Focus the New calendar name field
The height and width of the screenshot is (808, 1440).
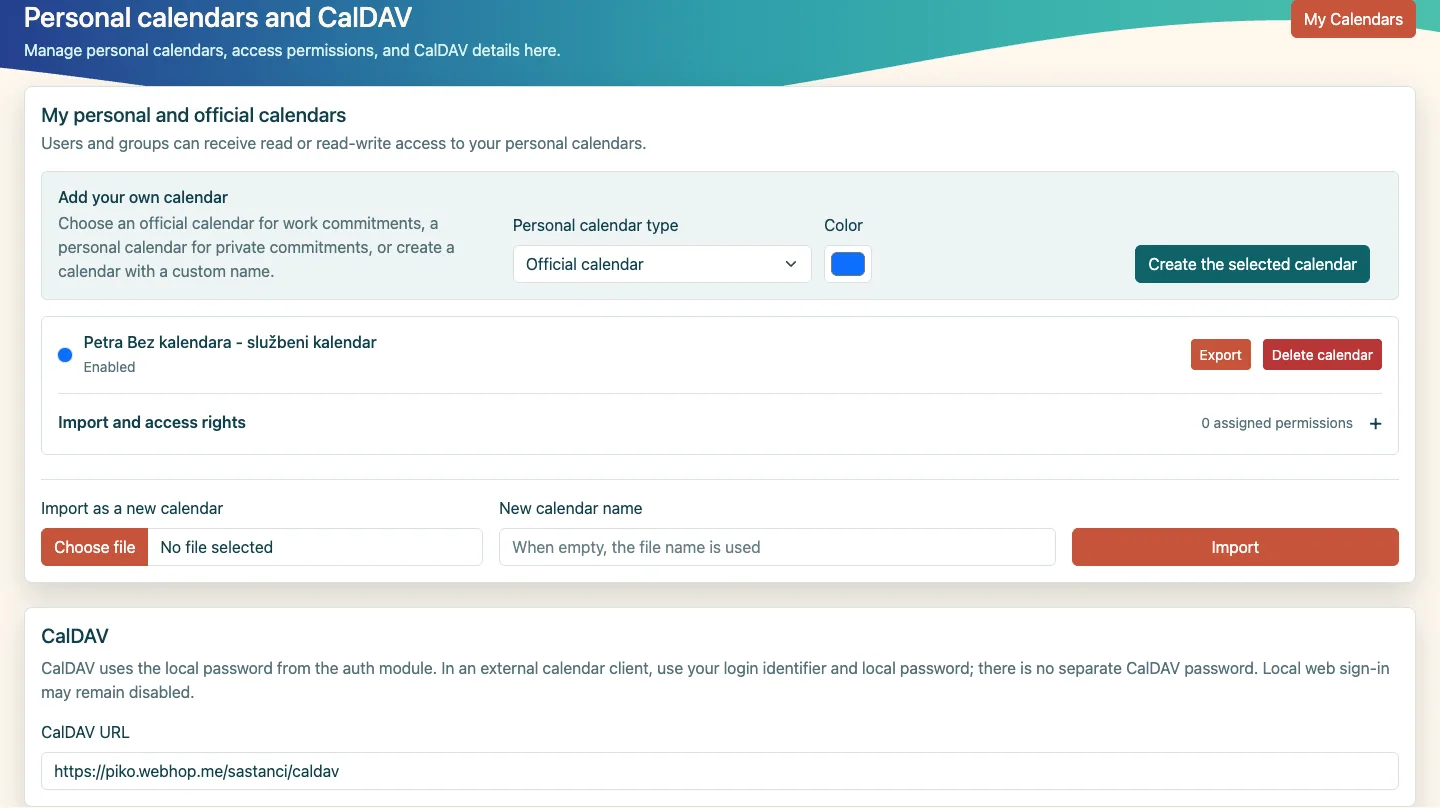tap(777, 547)
